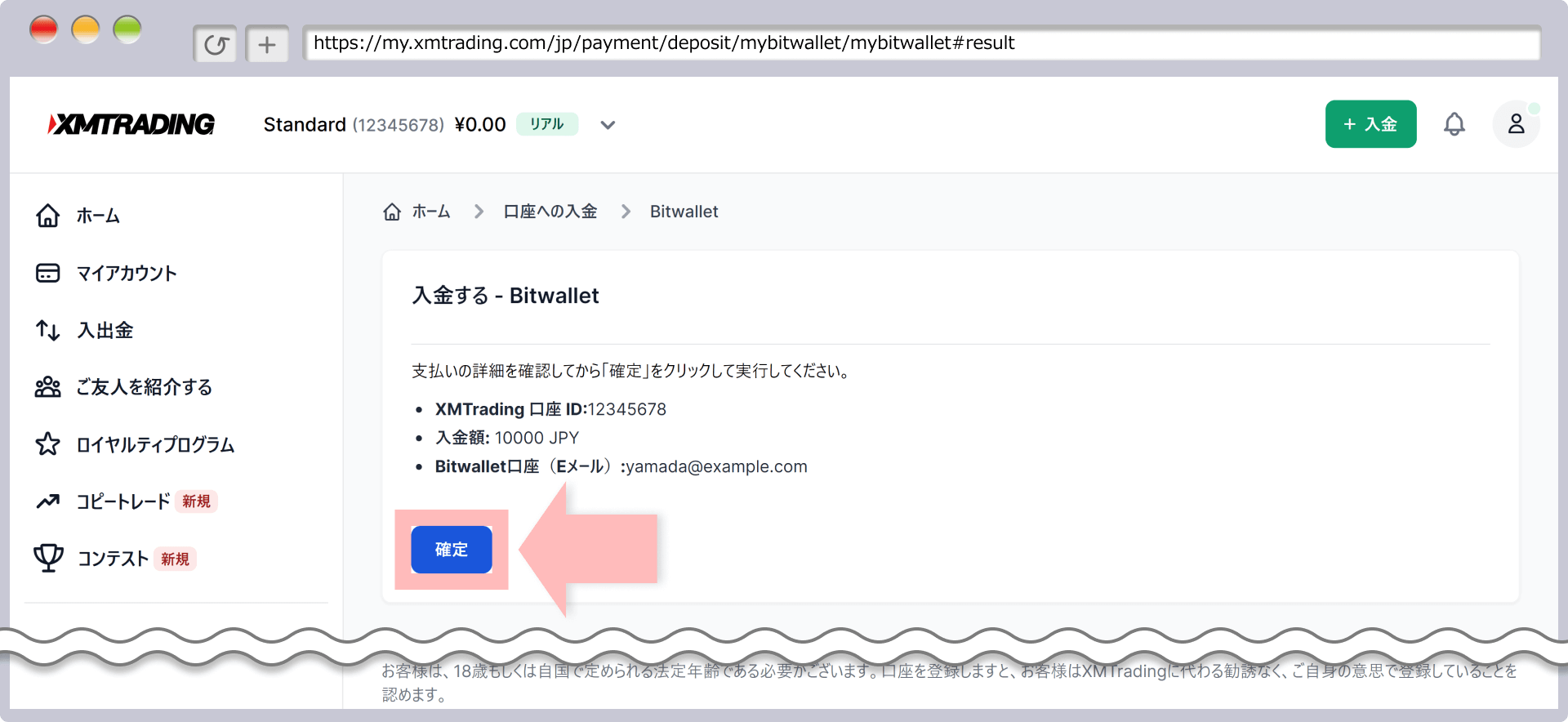Click the home icon in breadcrumb
Image resolution: width=1568 pixels, height=722 pixels.
(392, 212)
